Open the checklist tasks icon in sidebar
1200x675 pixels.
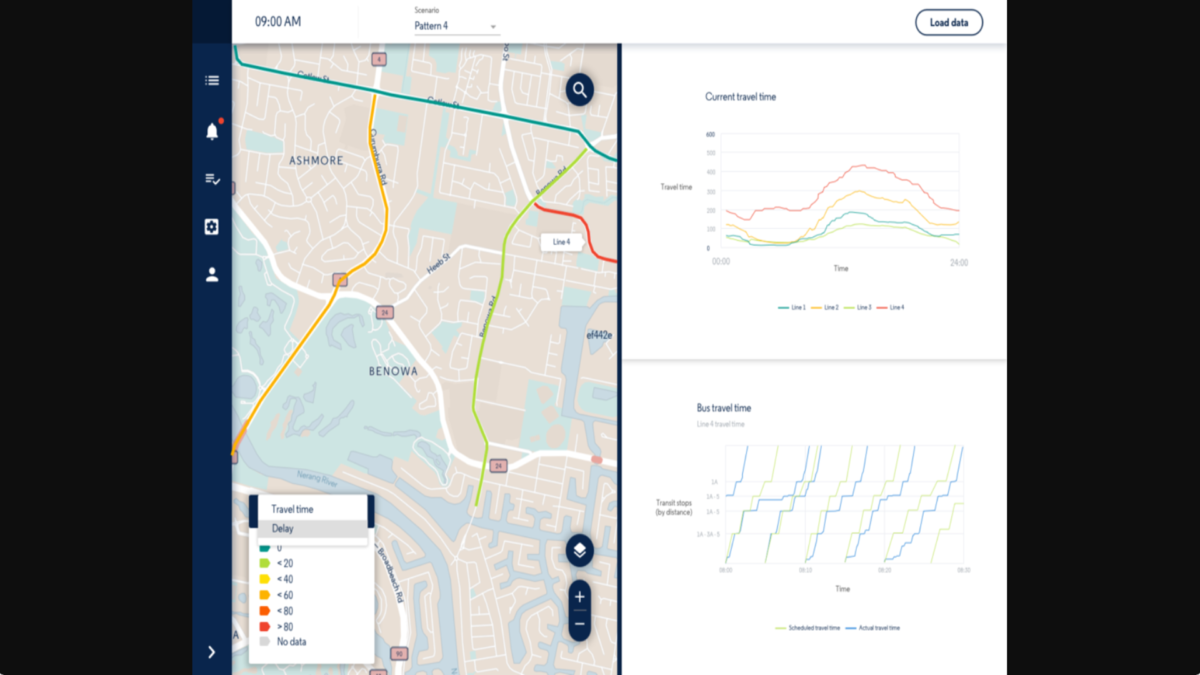(212, 180)
